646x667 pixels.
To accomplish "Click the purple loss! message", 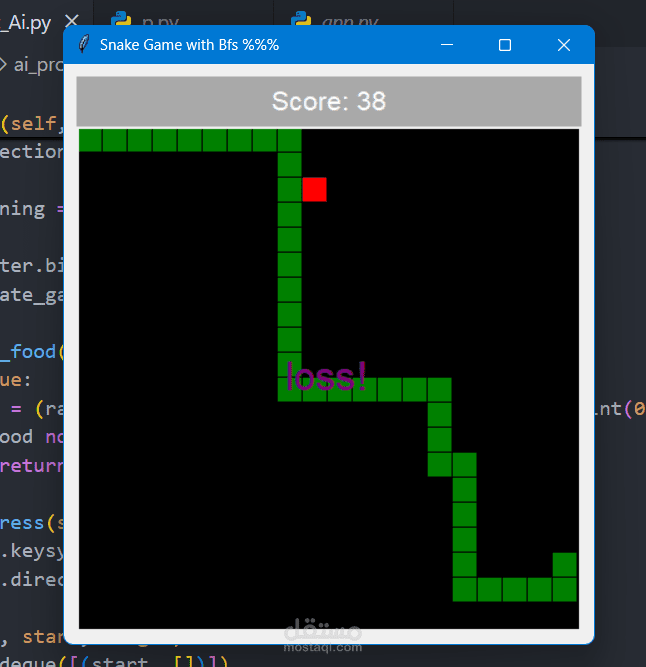I will tap(326, 376).
